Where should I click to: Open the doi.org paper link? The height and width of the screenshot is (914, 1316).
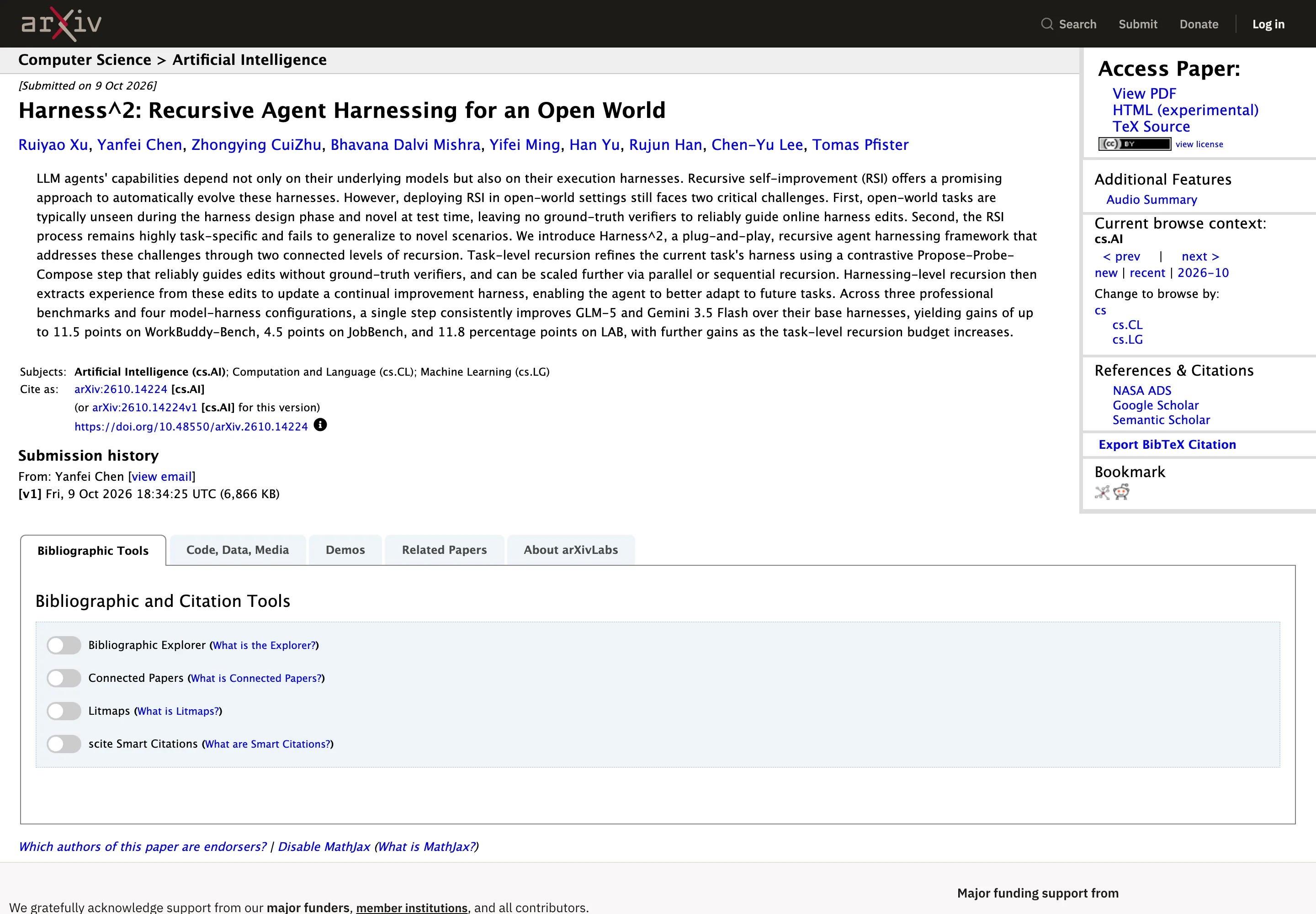pos(191,427)
